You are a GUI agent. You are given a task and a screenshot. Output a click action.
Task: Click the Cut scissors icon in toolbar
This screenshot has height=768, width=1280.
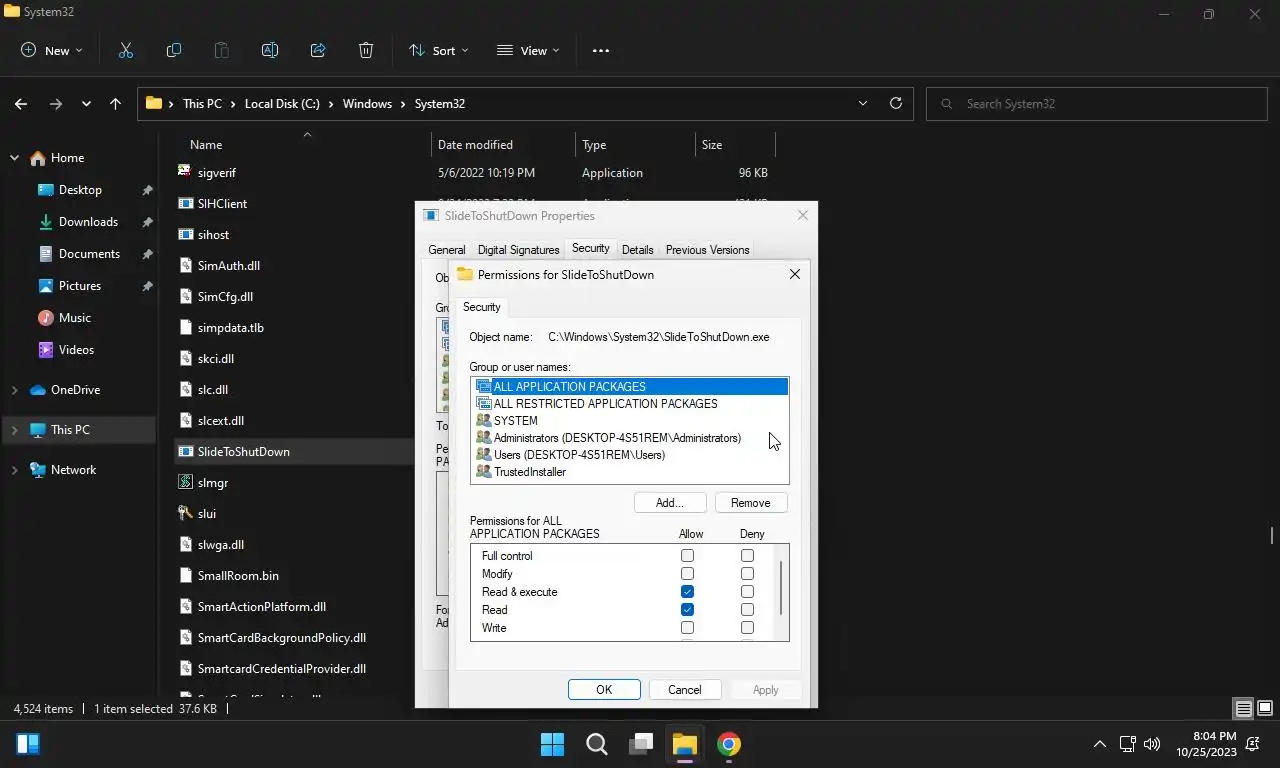click(126, 50)
